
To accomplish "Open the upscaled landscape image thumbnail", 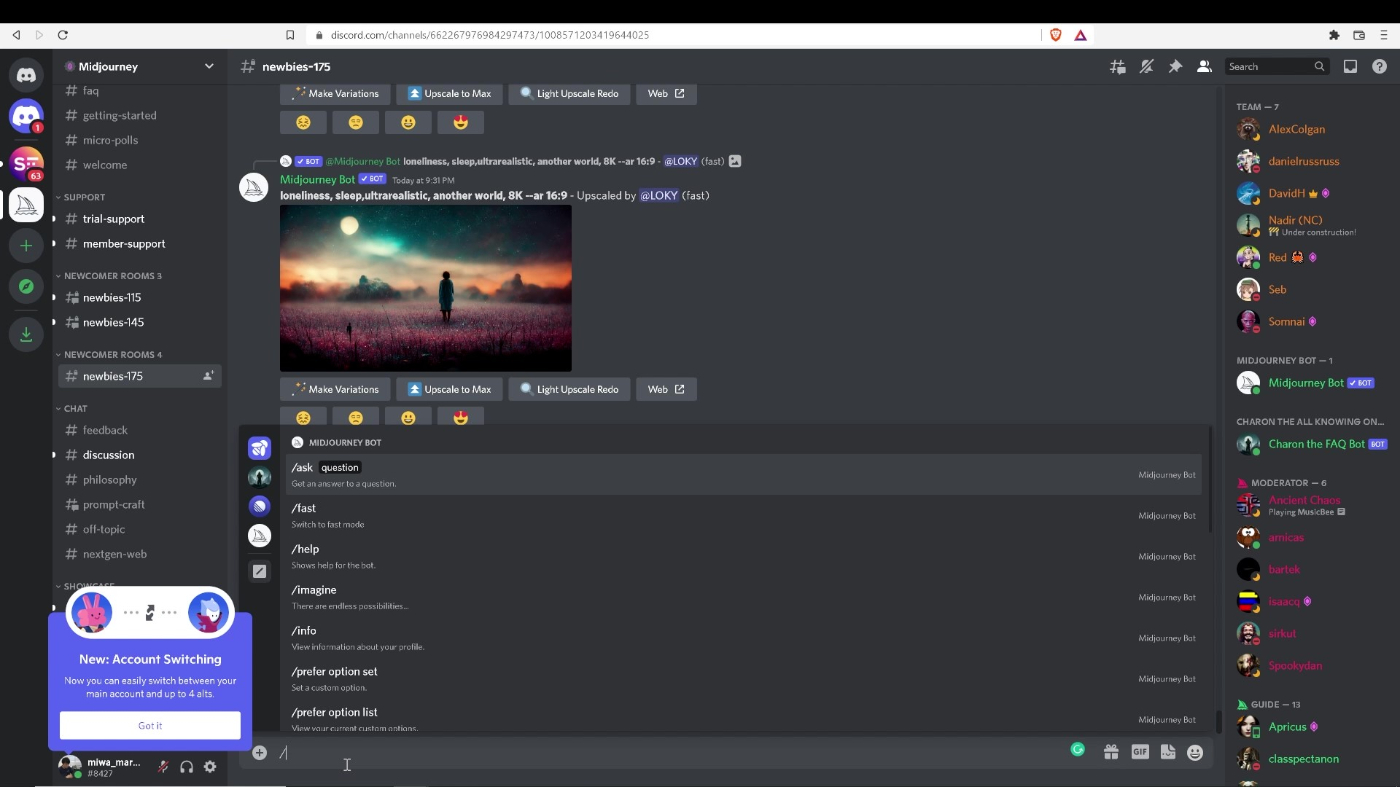I will pyautogui.click(x=426, y=288).
